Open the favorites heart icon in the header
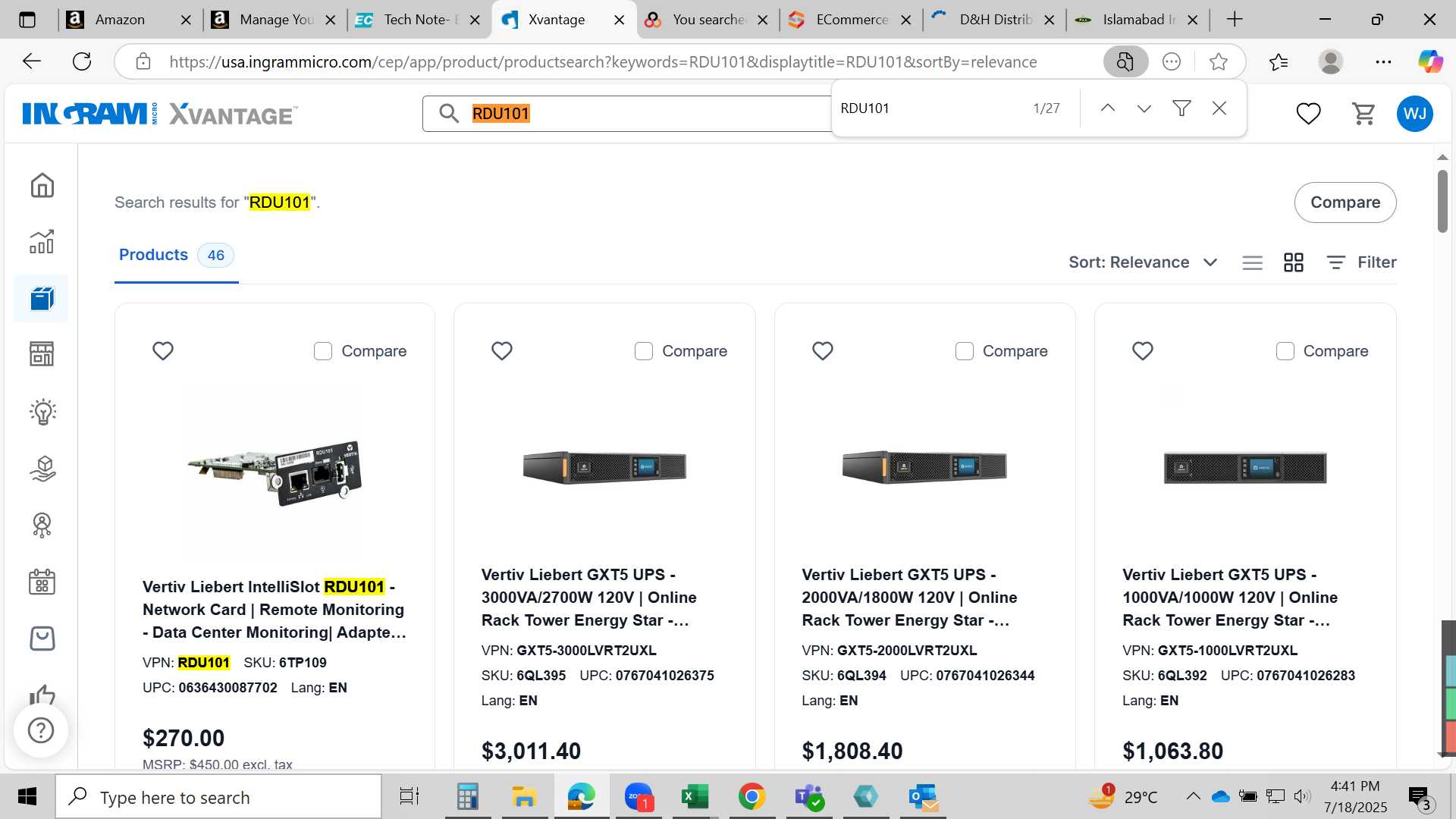The width and height of the screenshot is (1456, 819). pyautogui.click(x=1308, y=114)
